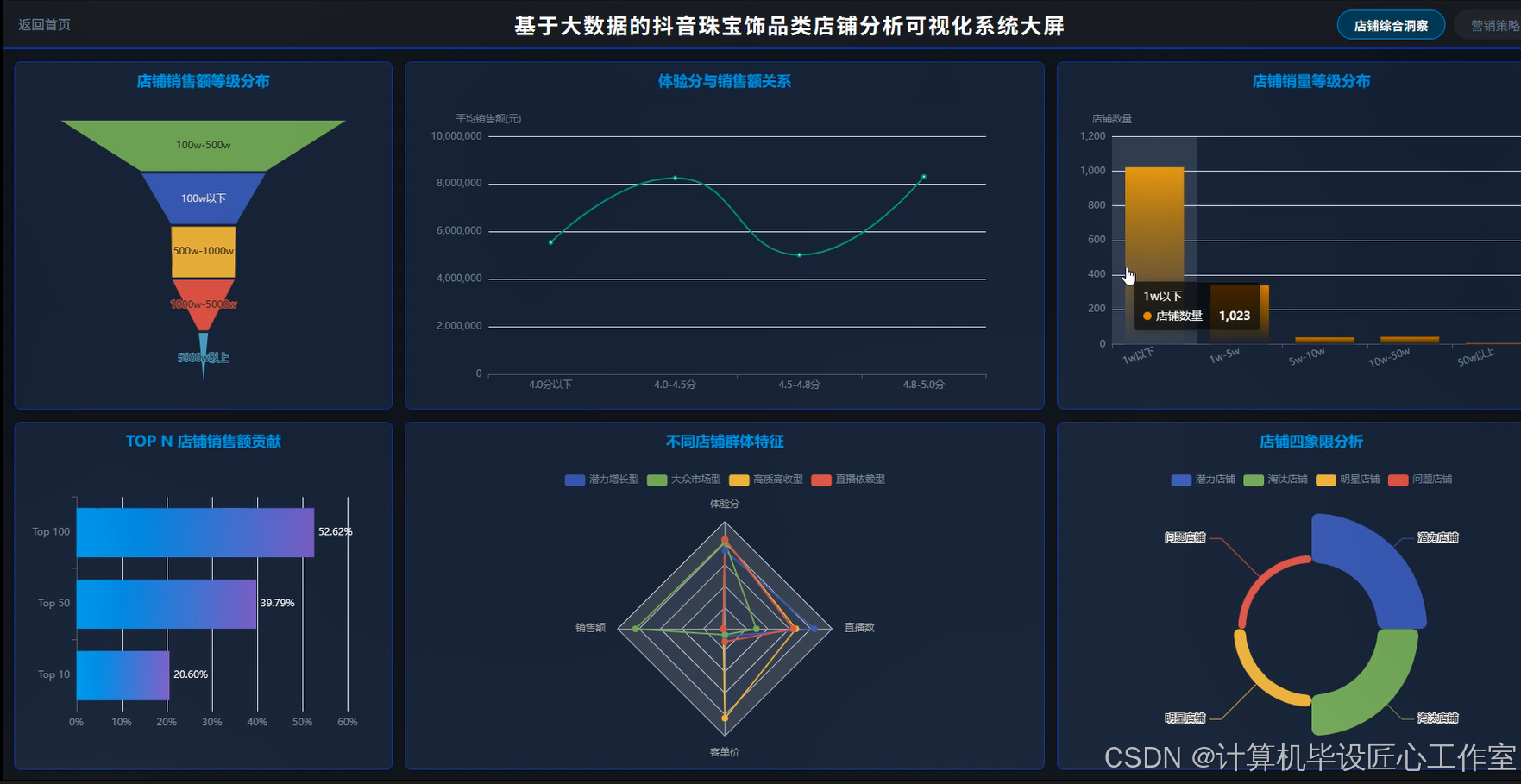
Task: Click the 52.62% value label
Action: click(336, 532)
